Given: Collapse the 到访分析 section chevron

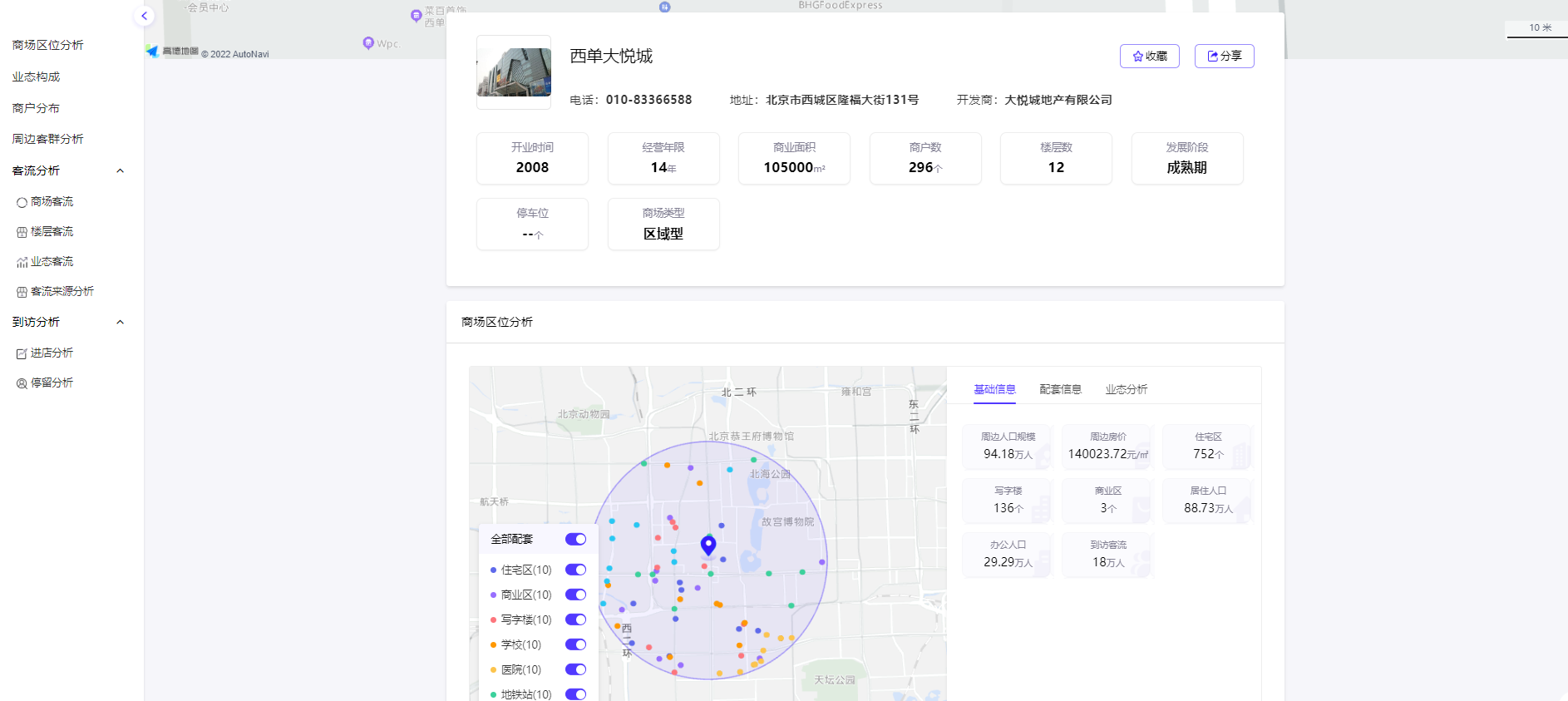Looking at the screenshot, I should [x=120, y=322].
